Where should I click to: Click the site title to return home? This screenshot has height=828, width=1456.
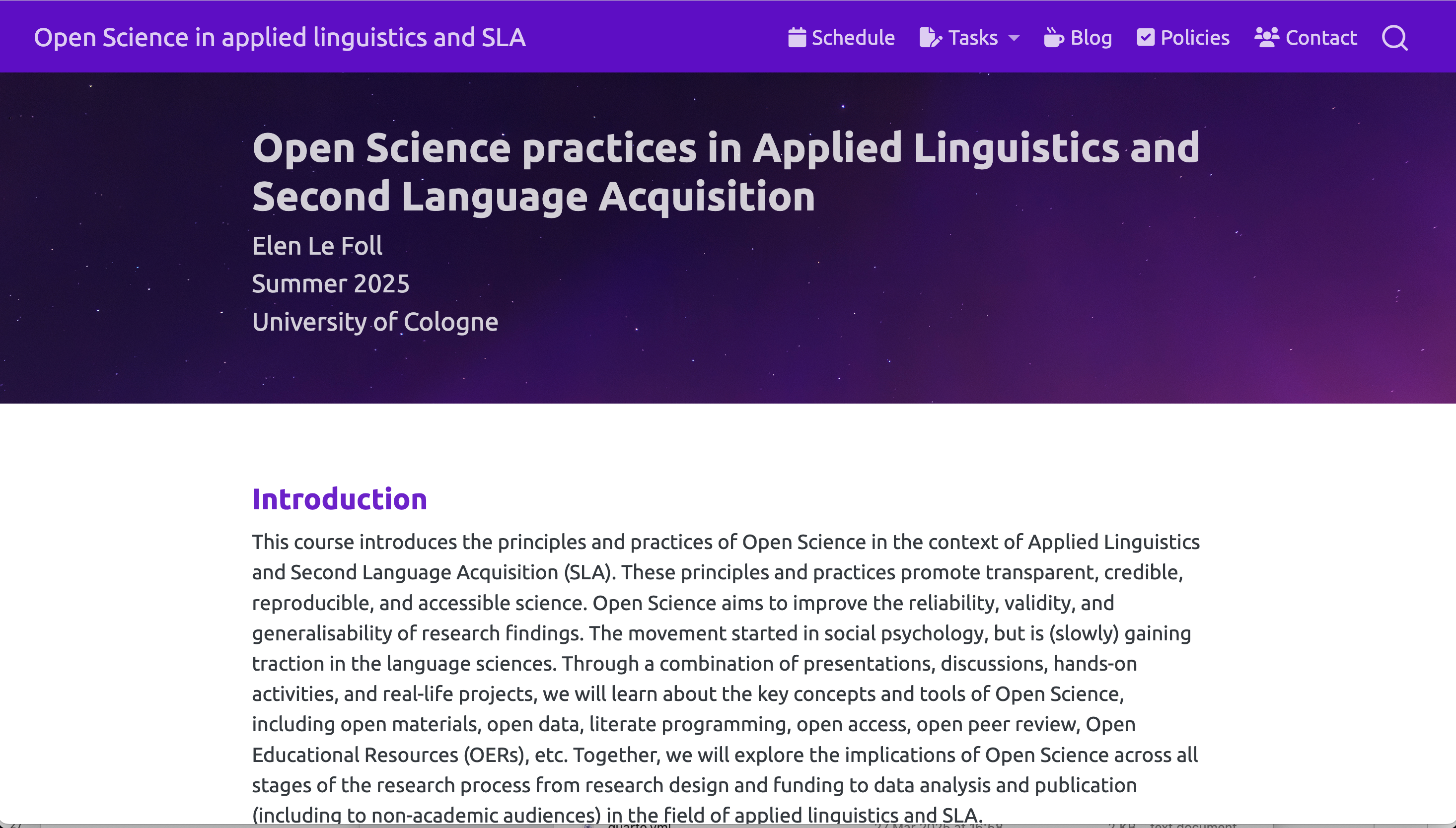[x=280, y=37]
